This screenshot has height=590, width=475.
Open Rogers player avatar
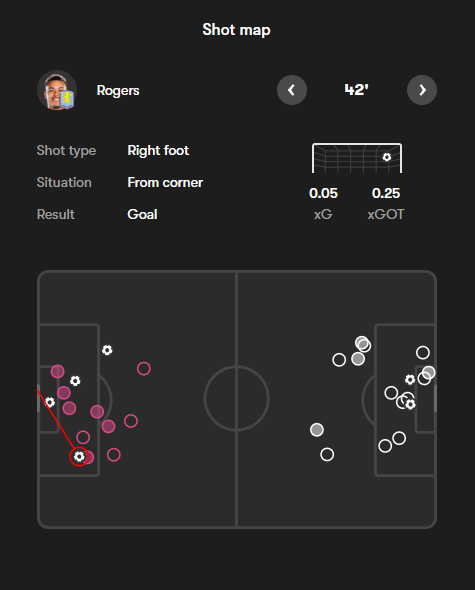point(57,90)
